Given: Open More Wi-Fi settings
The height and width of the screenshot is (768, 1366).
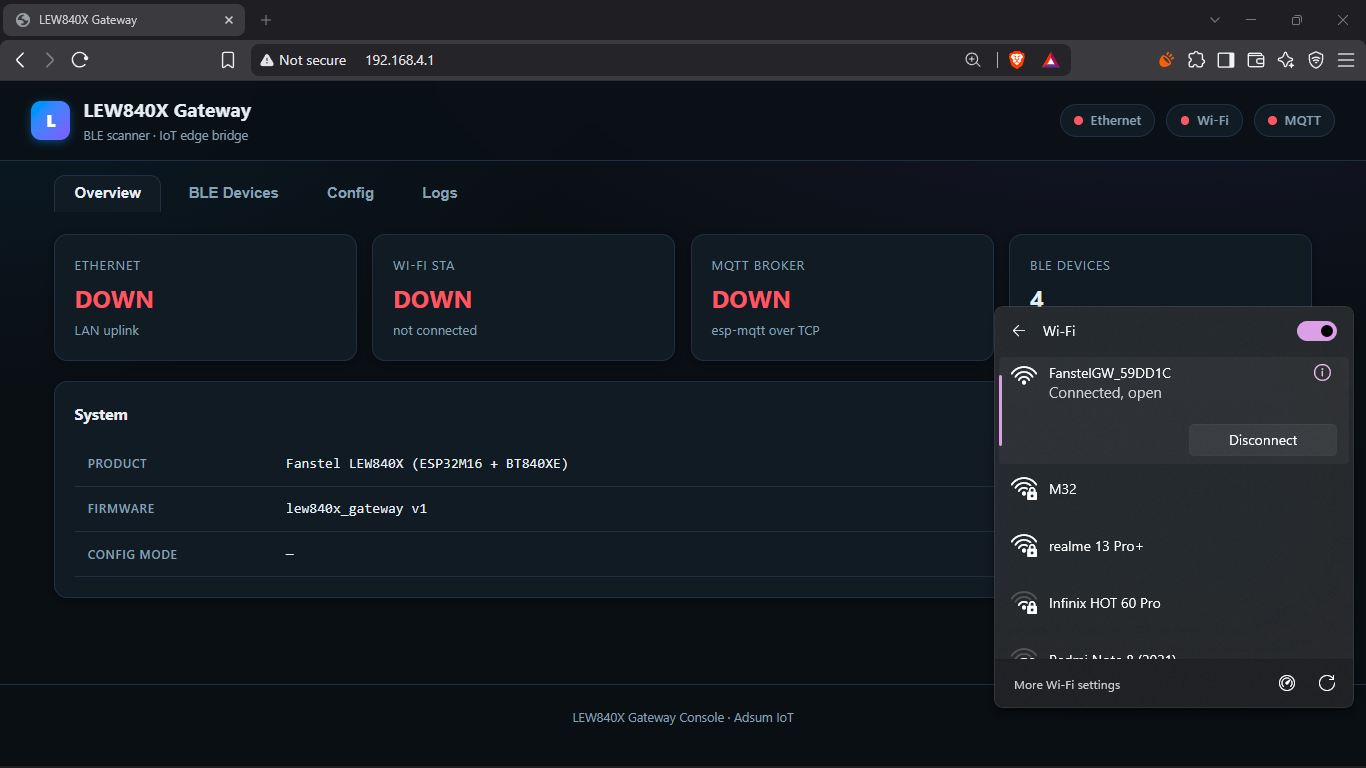Looking at the screenshot, I should point(1067,685).
